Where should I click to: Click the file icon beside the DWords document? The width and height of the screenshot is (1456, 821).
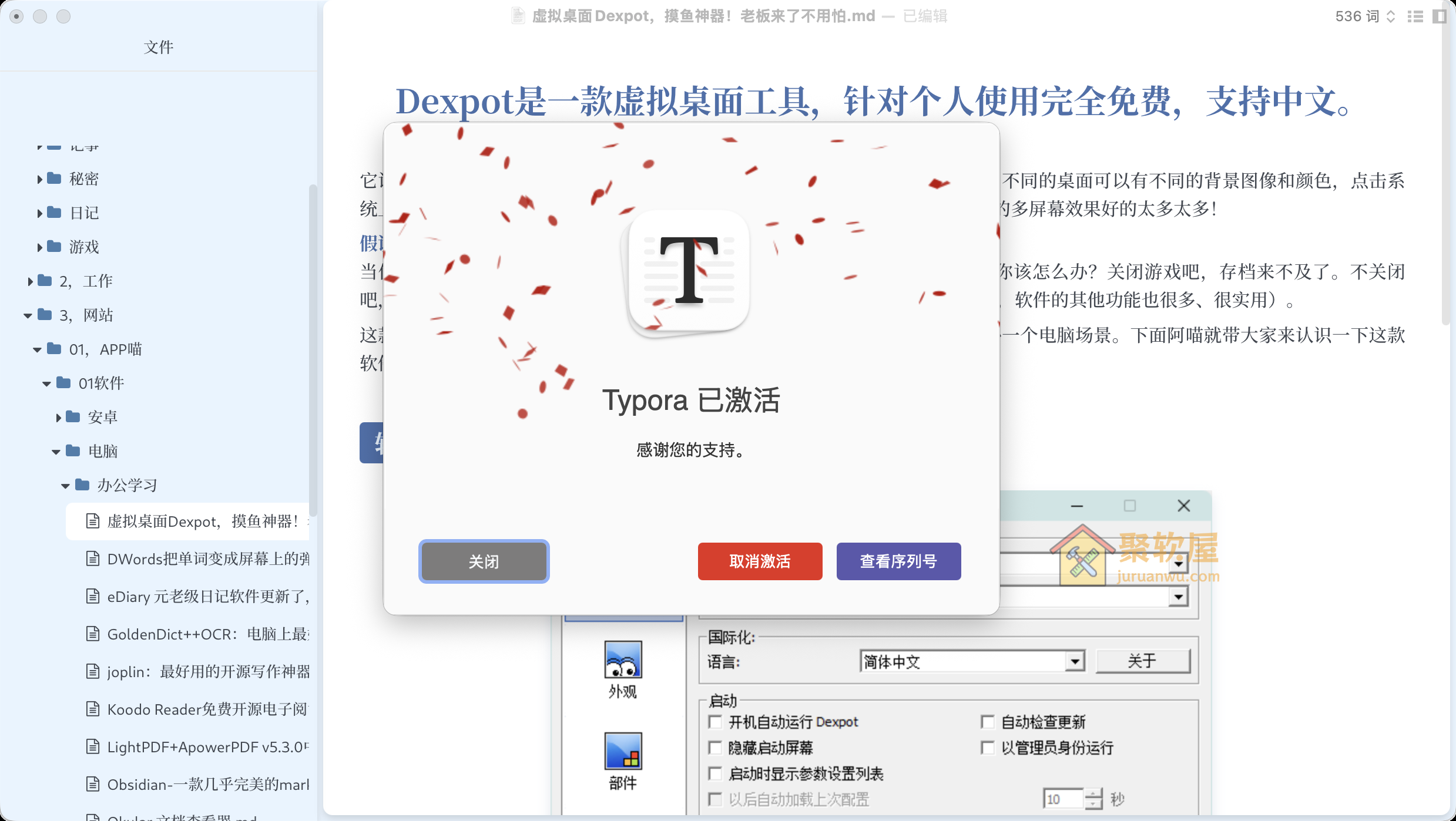(x=92, y=558)
